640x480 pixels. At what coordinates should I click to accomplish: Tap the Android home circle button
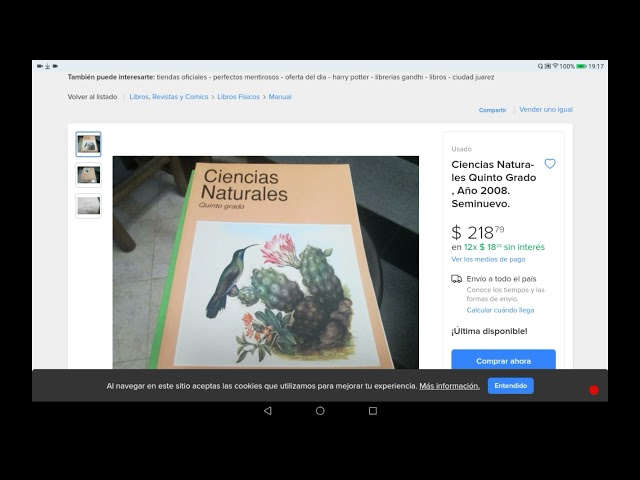click(320, 411)
